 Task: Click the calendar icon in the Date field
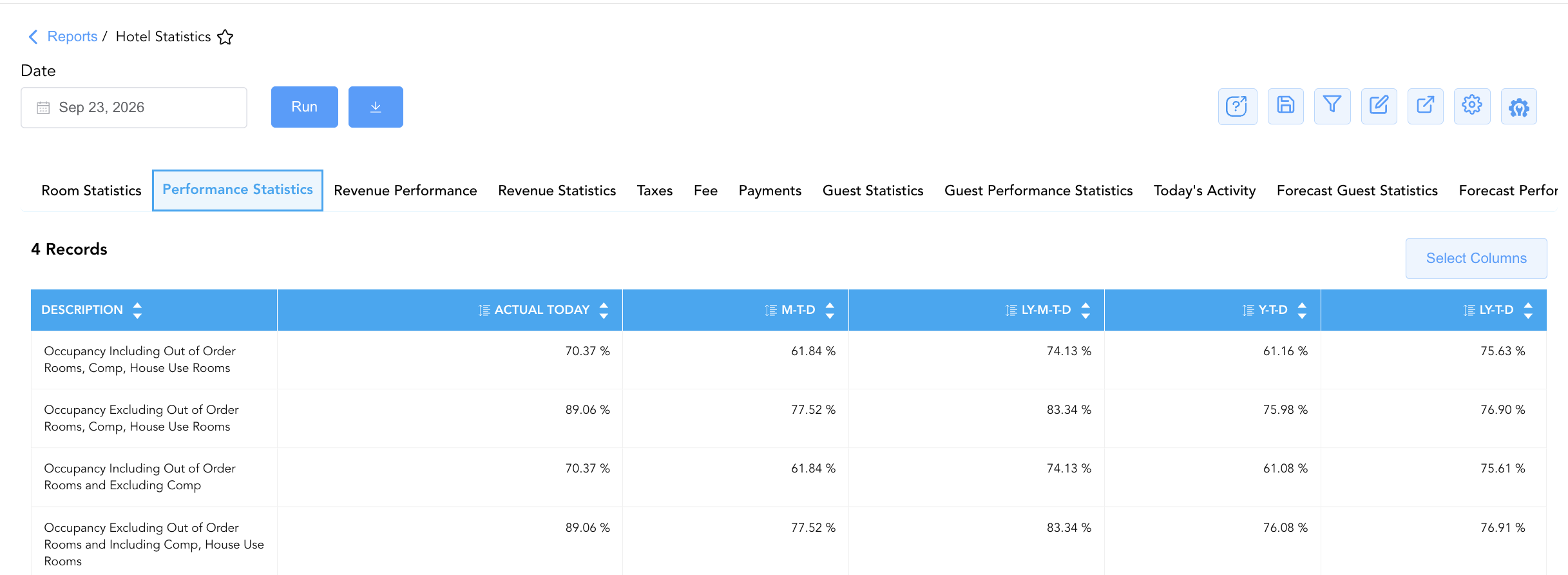coord(43,108)
